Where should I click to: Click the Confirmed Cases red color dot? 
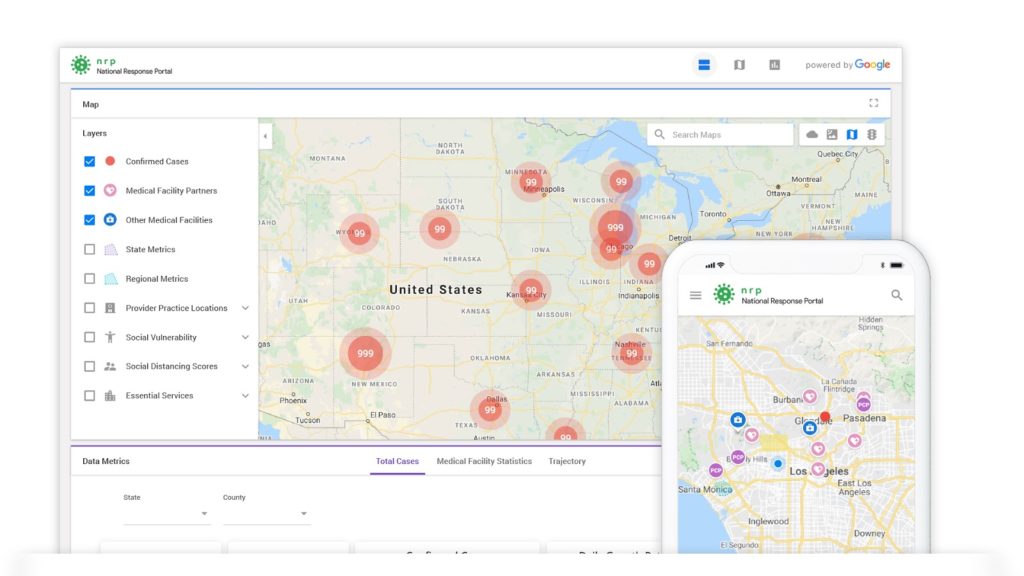pyautogui.click(x=110, y=161)
